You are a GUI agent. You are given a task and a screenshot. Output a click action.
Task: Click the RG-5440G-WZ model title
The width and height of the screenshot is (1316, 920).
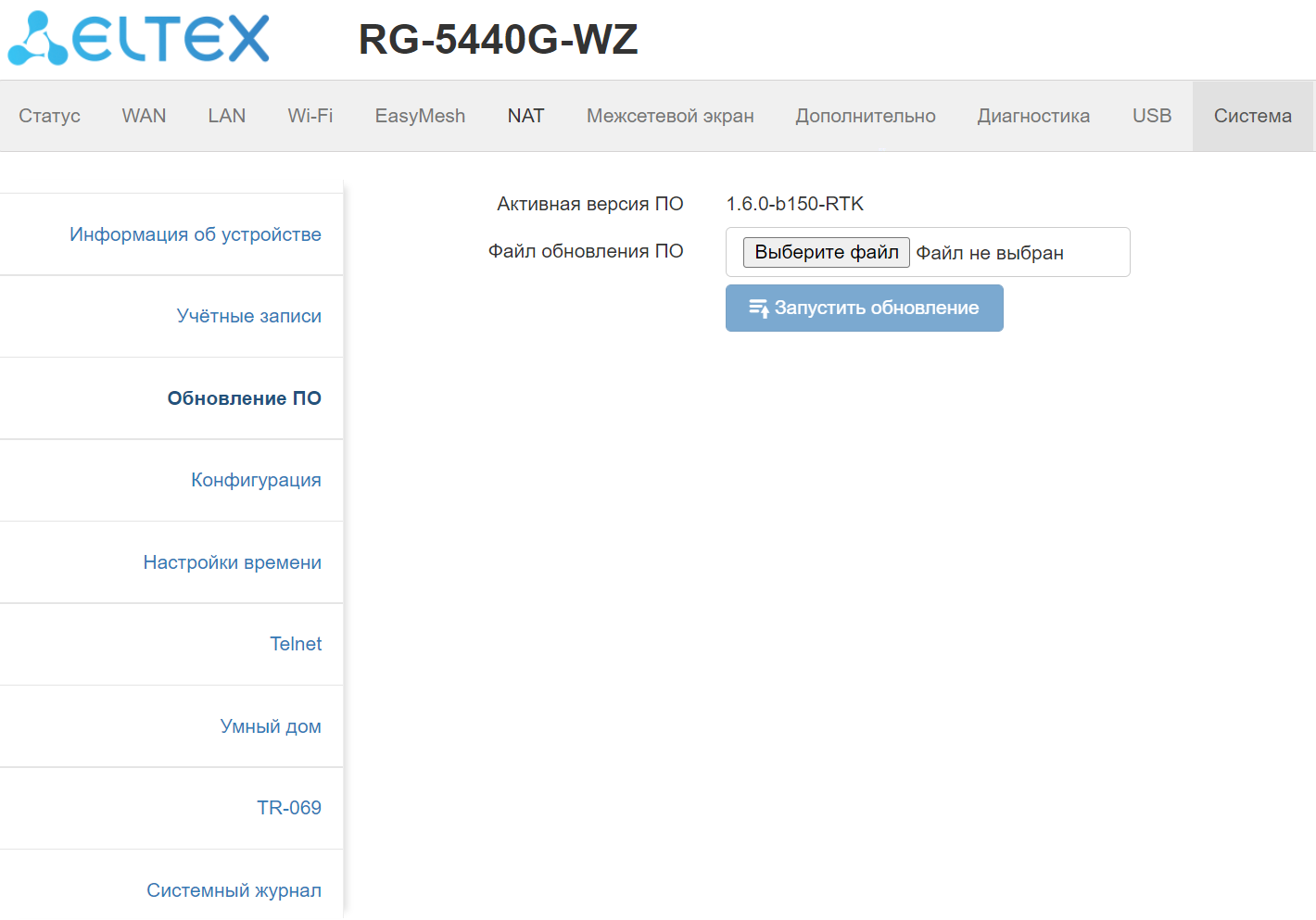tap(499, 39)
